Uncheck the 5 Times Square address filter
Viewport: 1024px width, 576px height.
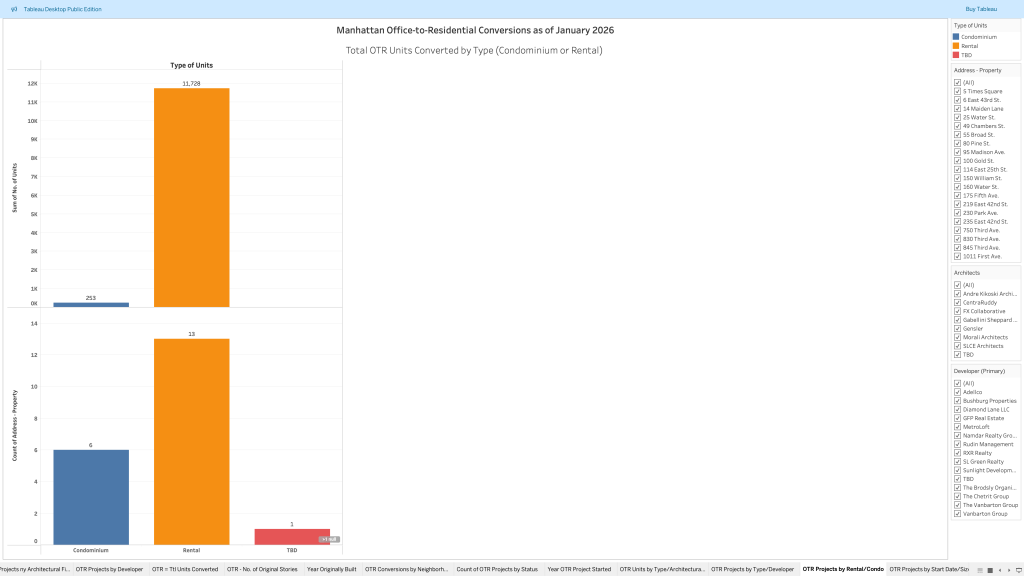(958, 91)
